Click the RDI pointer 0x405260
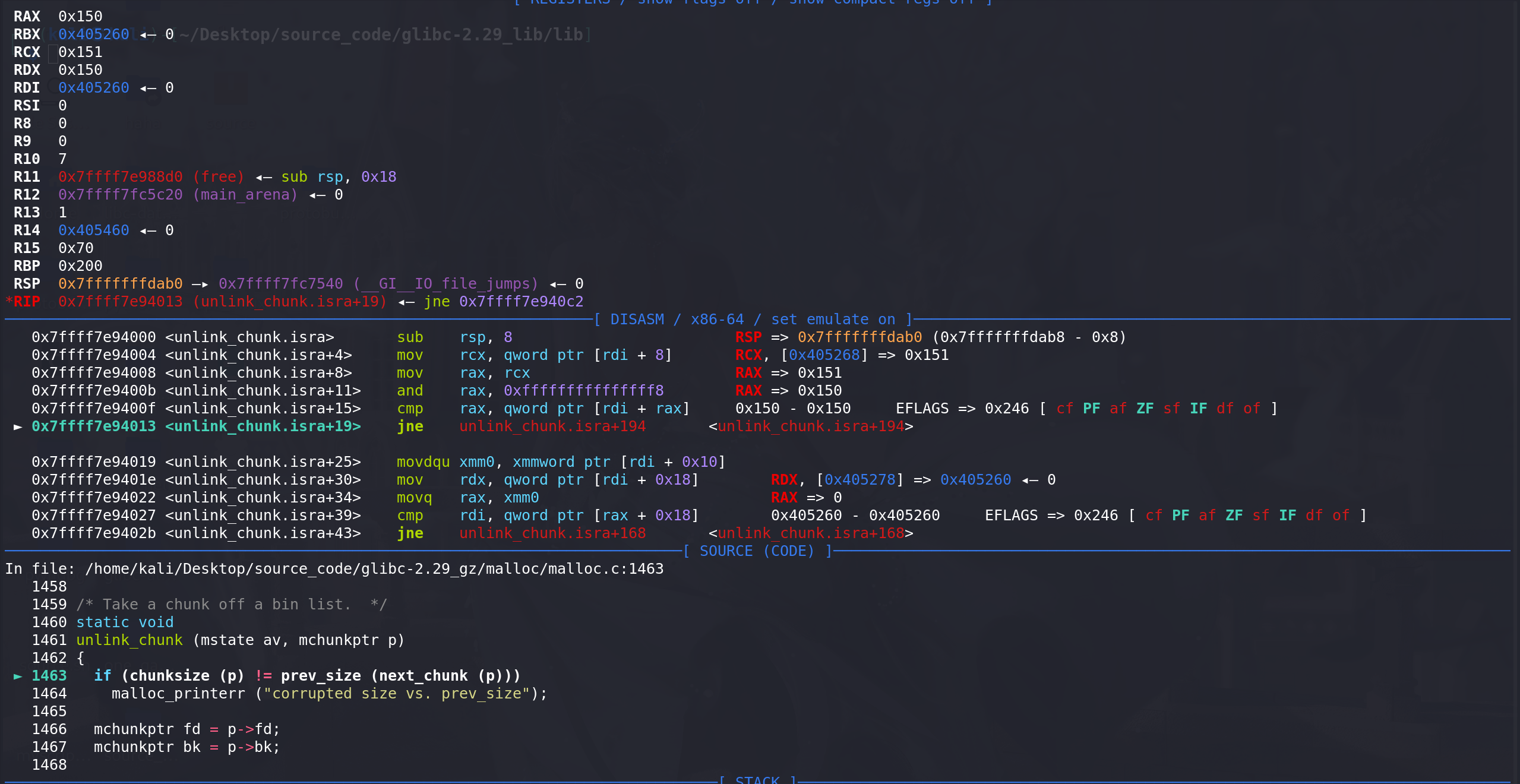 94,88
